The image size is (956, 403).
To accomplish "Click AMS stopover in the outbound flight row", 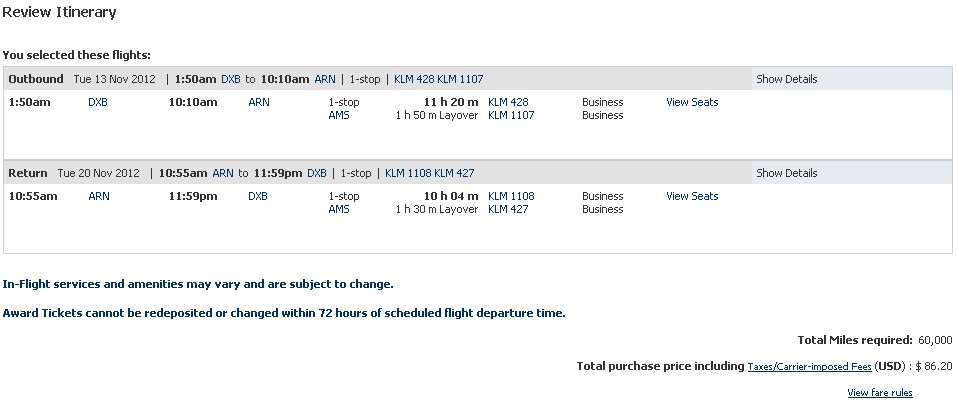I will click(x=339, y=115).
